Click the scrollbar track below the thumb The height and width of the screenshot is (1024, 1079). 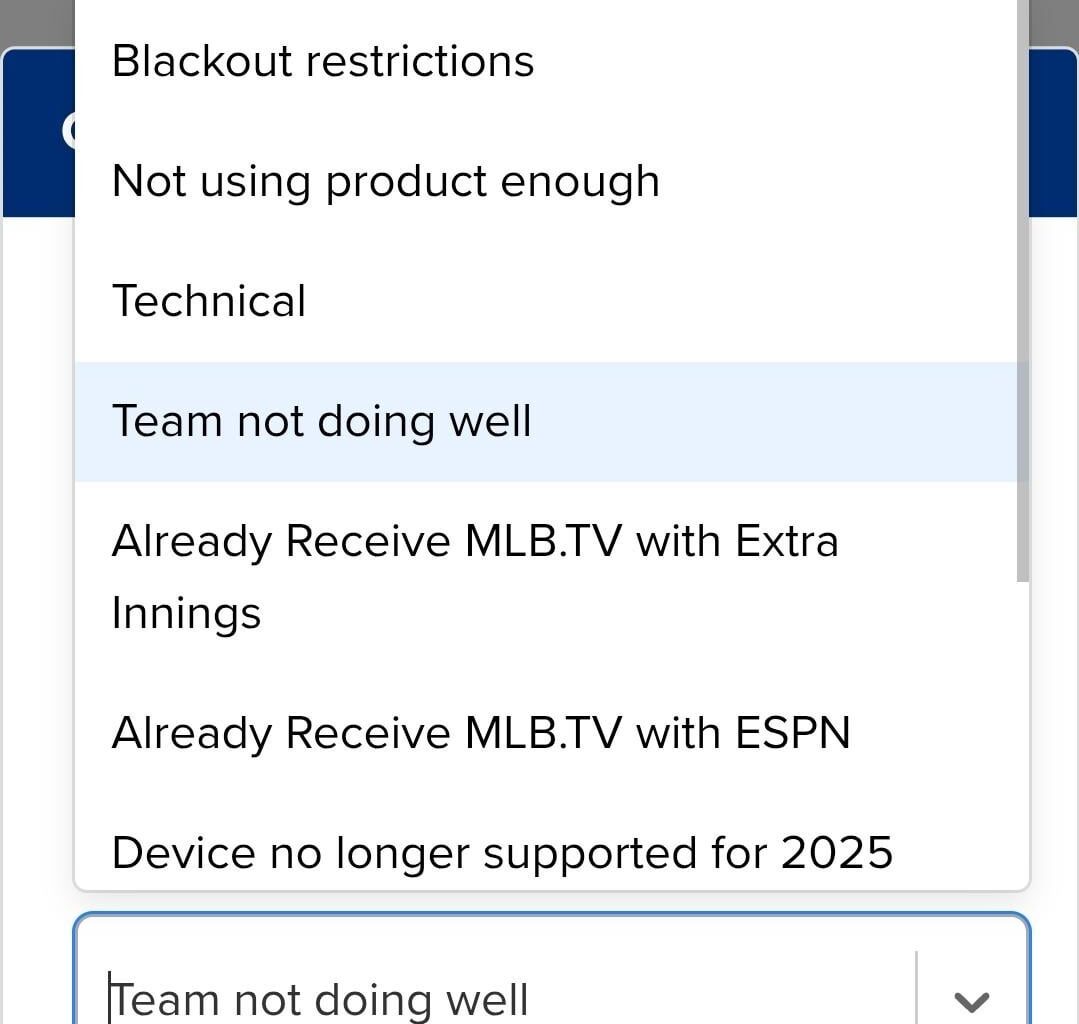[1022, 730]
